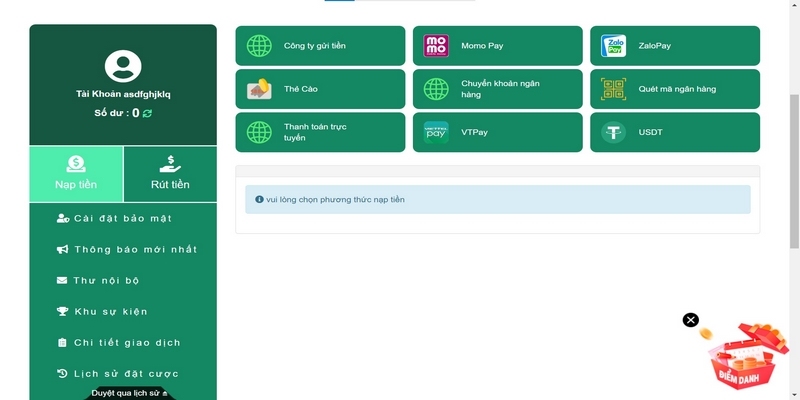View Chi tiết giao dịch page
Screen dimensions: 800x400
pos(126,343)
